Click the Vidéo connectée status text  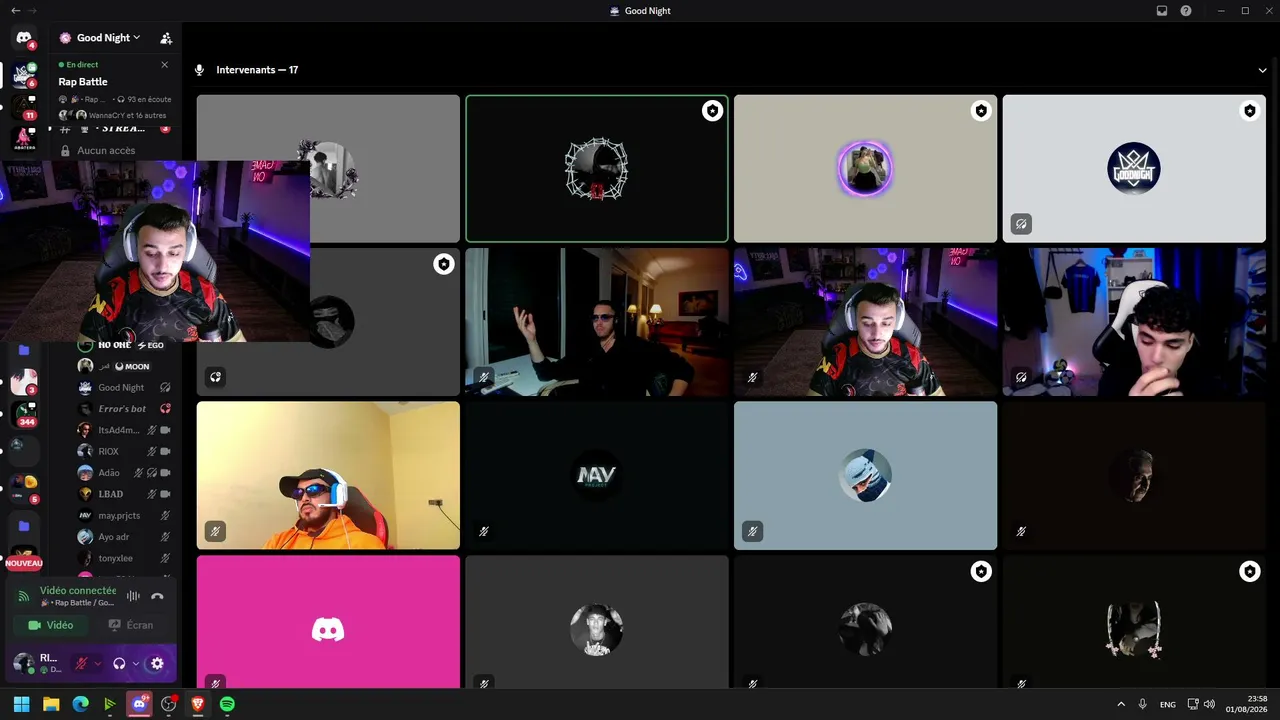coord(78,591)
